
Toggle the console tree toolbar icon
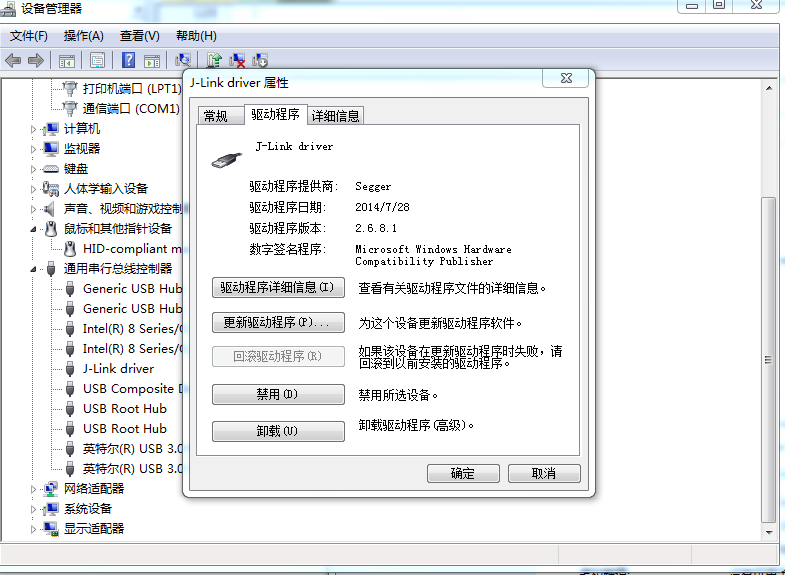(67, 61)
